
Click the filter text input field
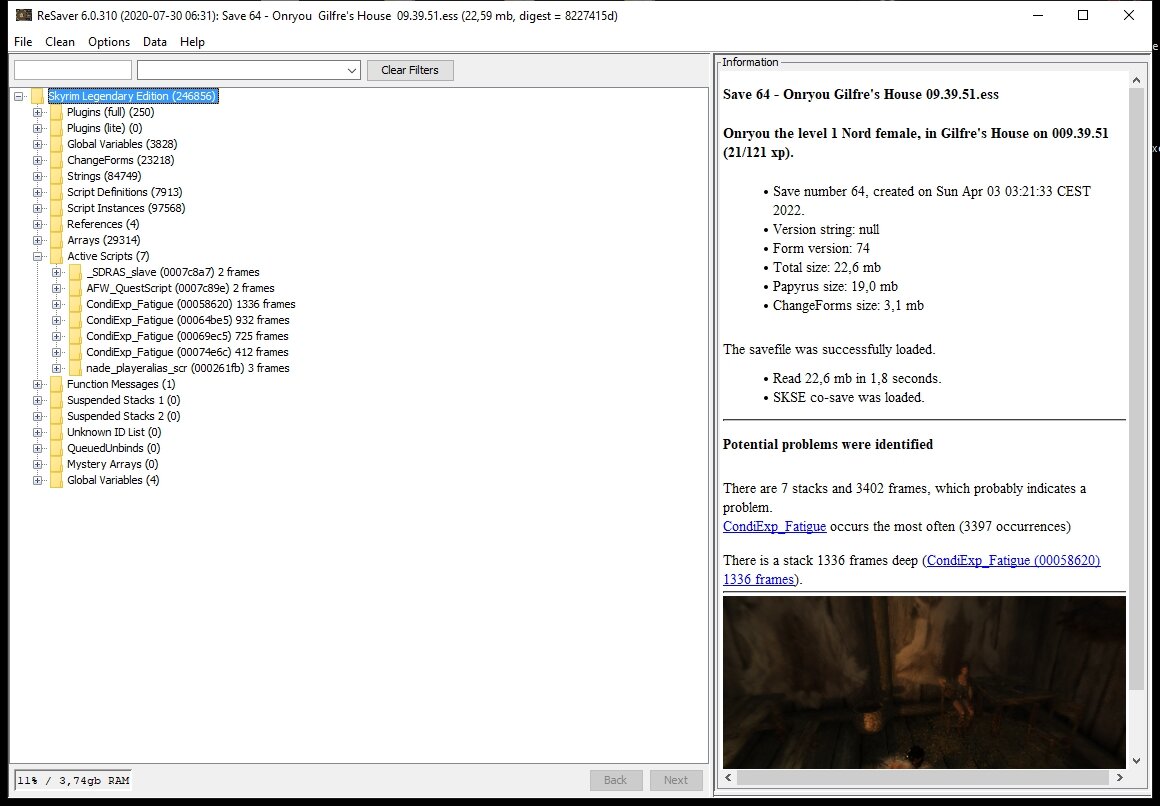tap(72, 70)
